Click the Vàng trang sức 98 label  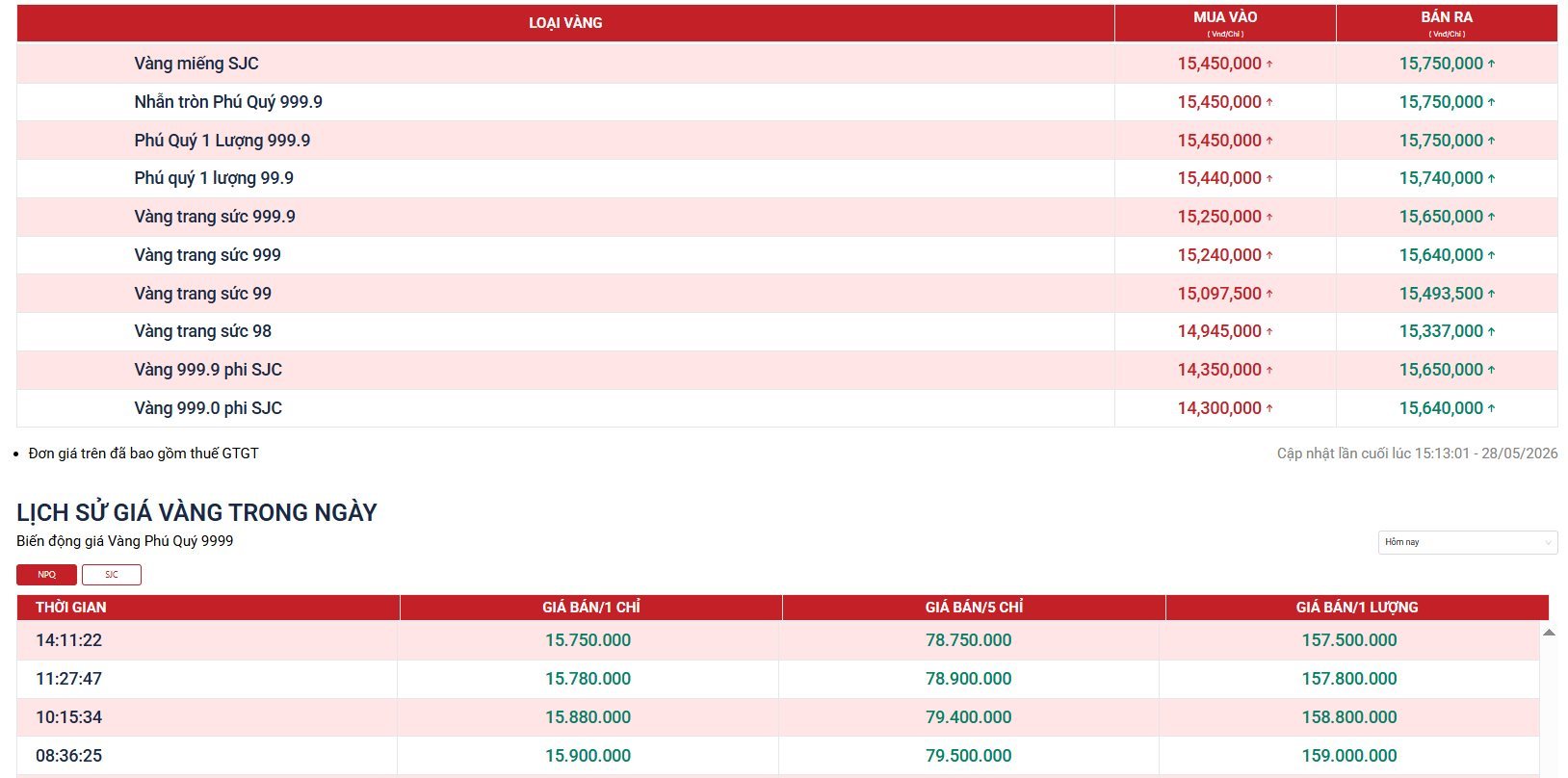[x=203, y=331]
